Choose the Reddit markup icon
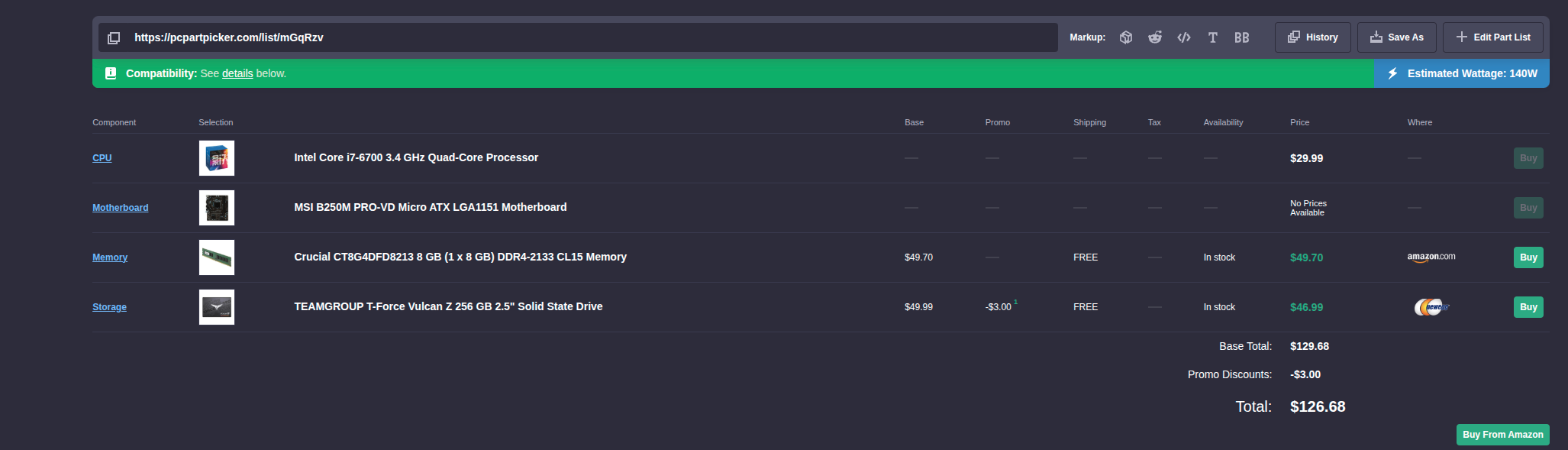Screen dimensions: 1568x450 pos(1155,37)
